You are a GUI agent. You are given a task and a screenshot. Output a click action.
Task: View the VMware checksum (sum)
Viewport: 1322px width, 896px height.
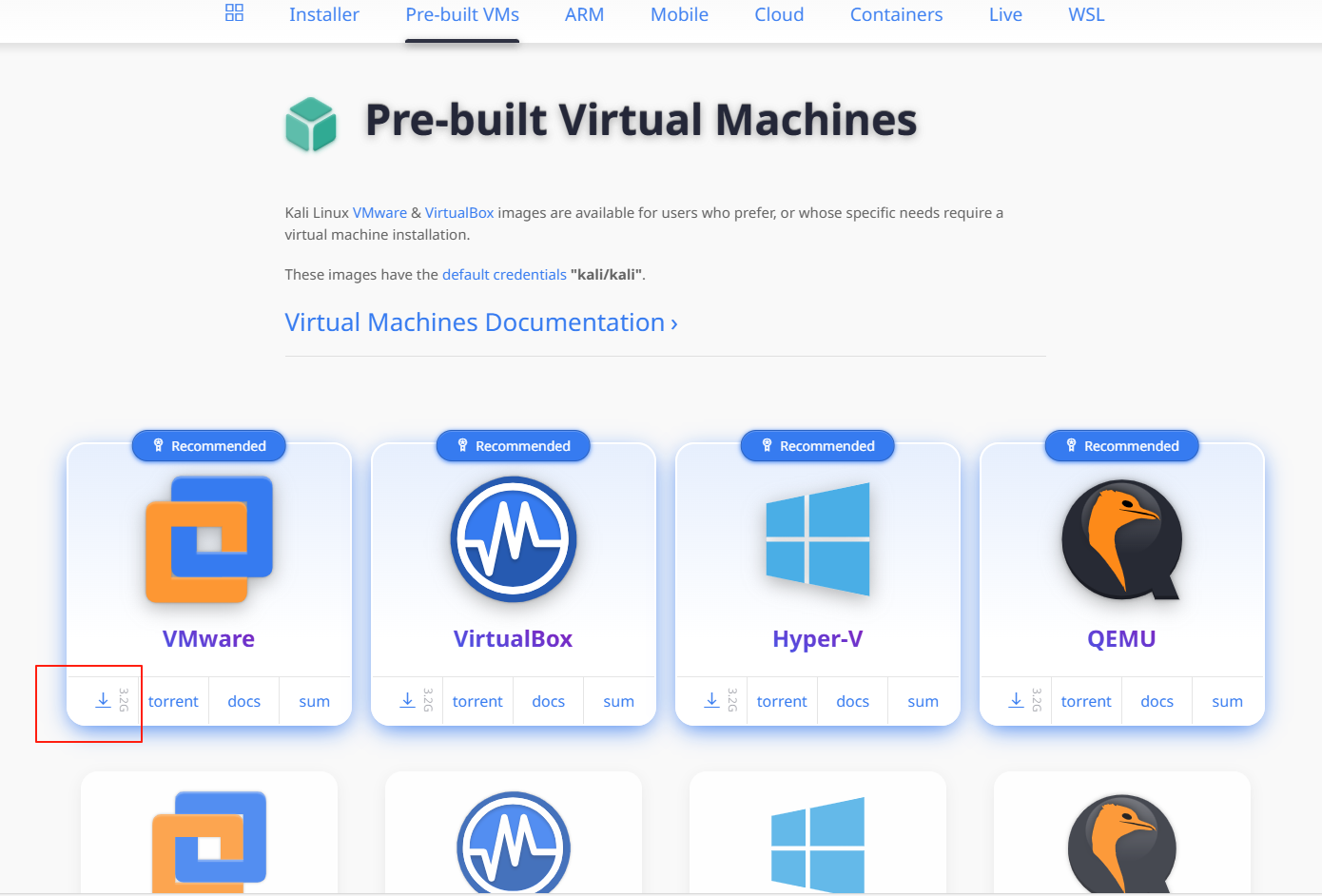[315, 701]
